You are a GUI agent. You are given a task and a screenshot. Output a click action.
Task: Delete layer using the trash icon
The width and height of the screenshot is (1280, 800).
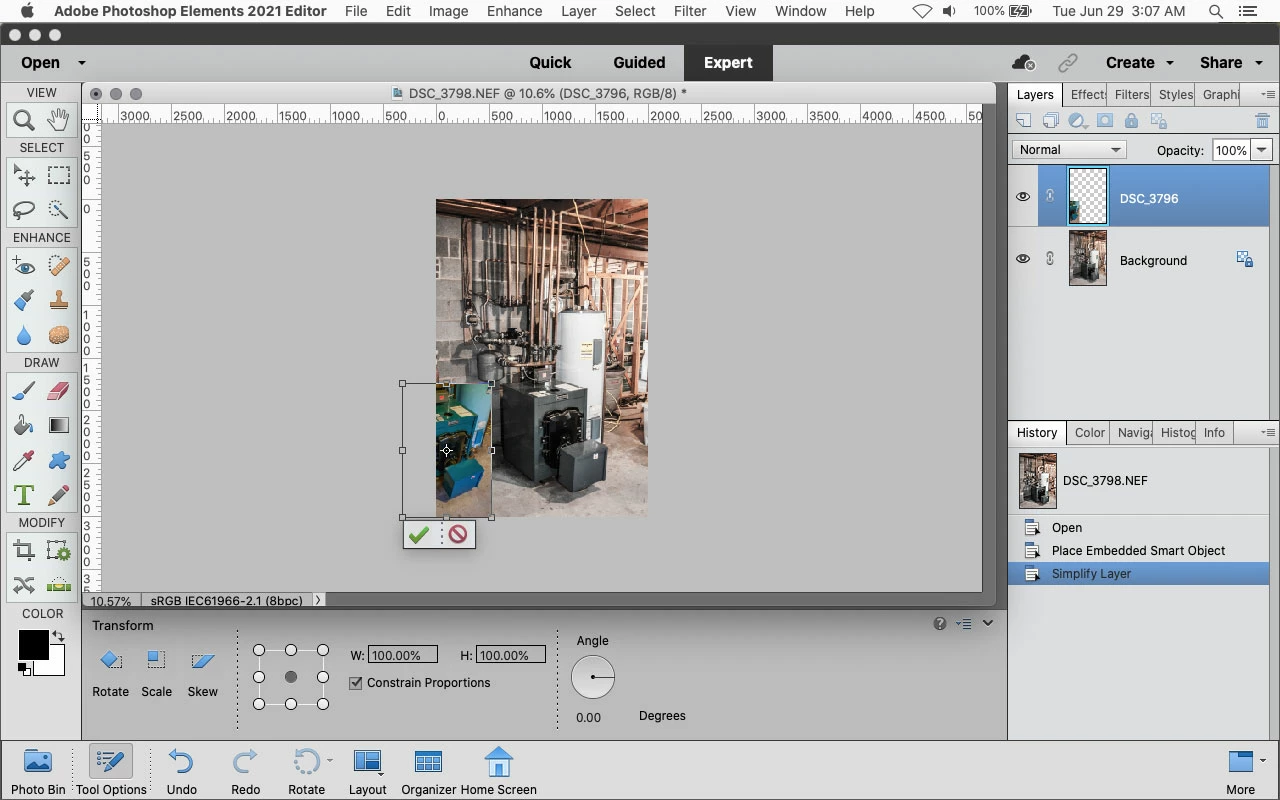pyautogui.click(x=1262, y=121)
